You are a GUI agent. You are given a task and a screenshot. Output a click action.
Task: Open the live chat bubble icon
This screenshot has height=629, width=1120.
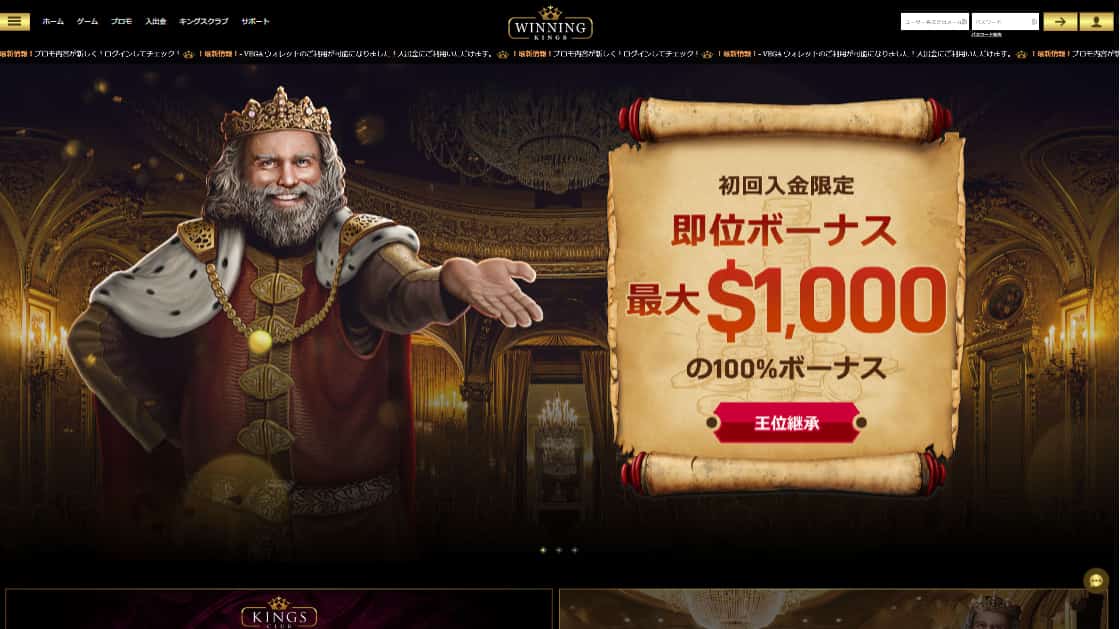[x=1095, y=580]
